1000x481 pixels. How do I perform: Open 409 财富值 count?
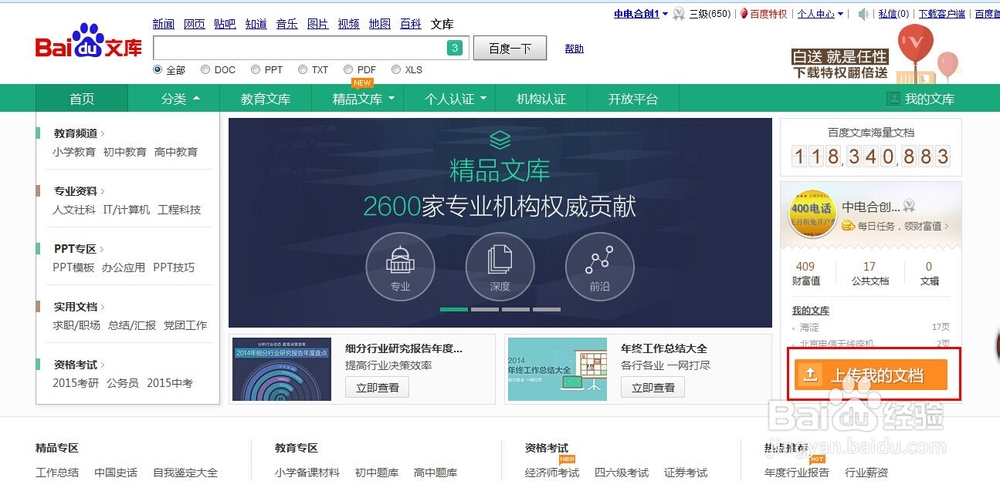click(x=805, y=273)
